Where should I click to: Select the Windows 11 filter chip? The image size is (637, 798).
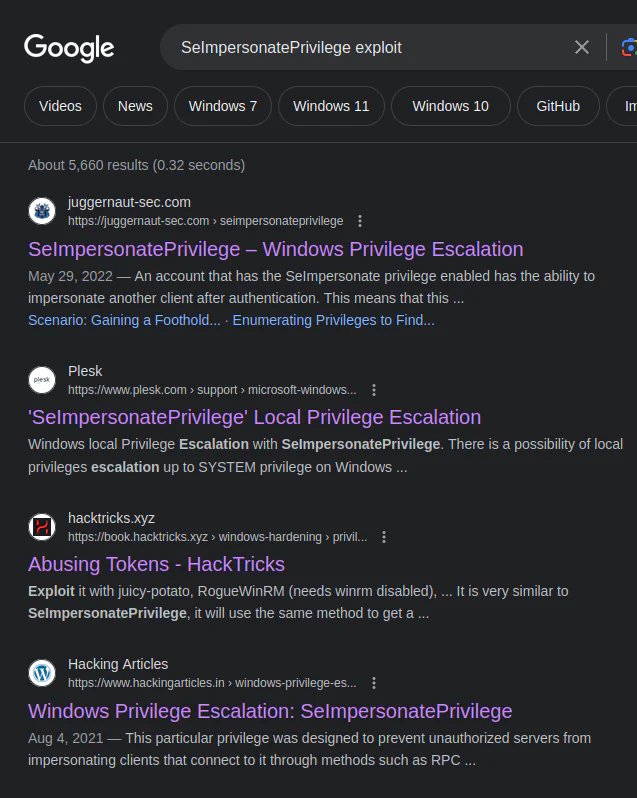[331, 106]
